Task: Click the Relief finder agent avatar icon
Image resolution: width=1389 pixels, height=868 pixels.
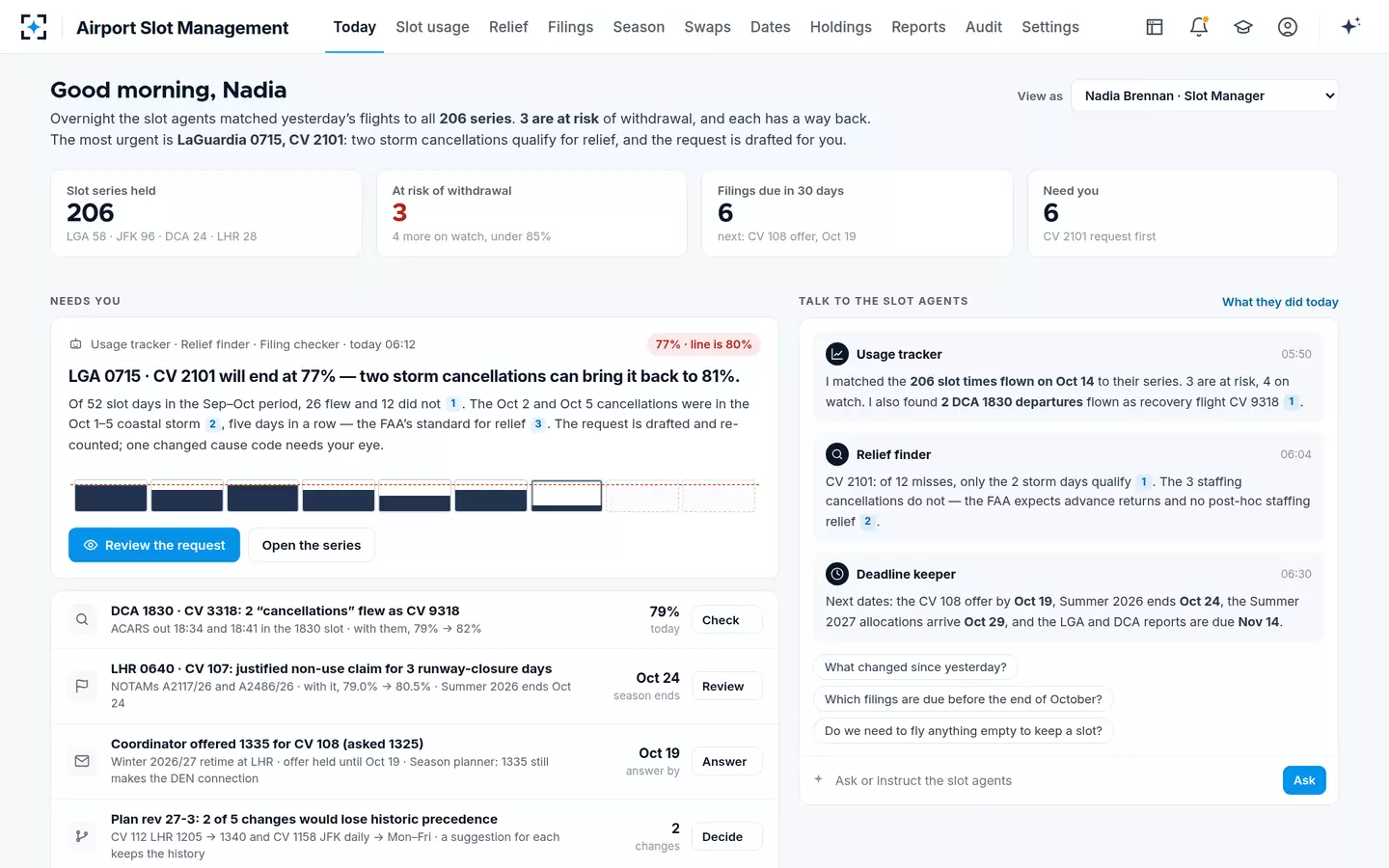Action: coord(836,454)
